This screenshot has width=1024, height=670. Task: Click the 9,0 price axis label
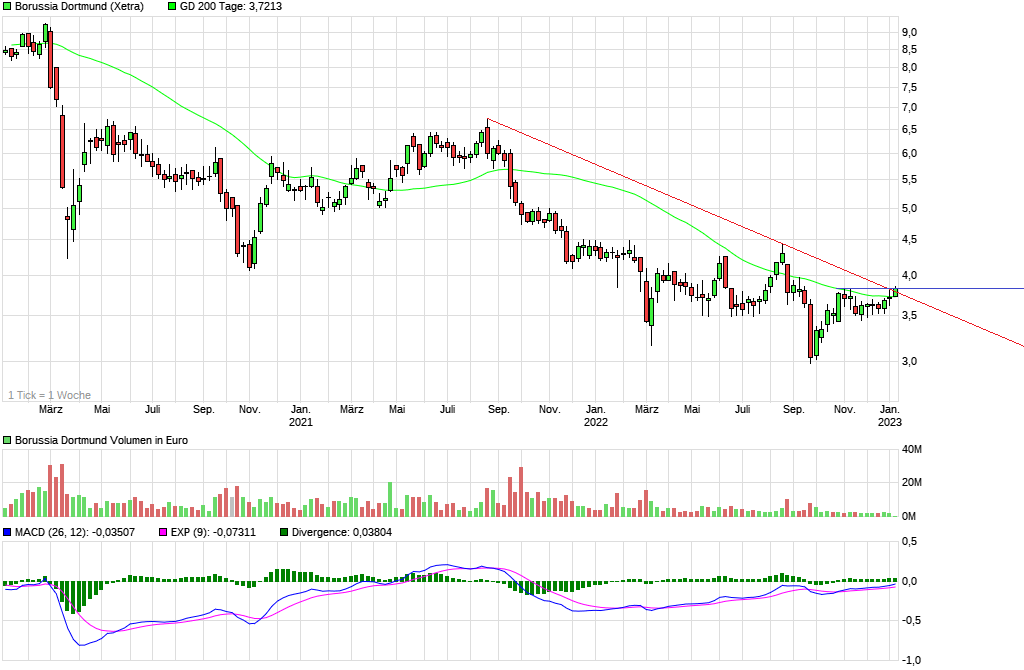pyautogui.click(x=909, y=33)
